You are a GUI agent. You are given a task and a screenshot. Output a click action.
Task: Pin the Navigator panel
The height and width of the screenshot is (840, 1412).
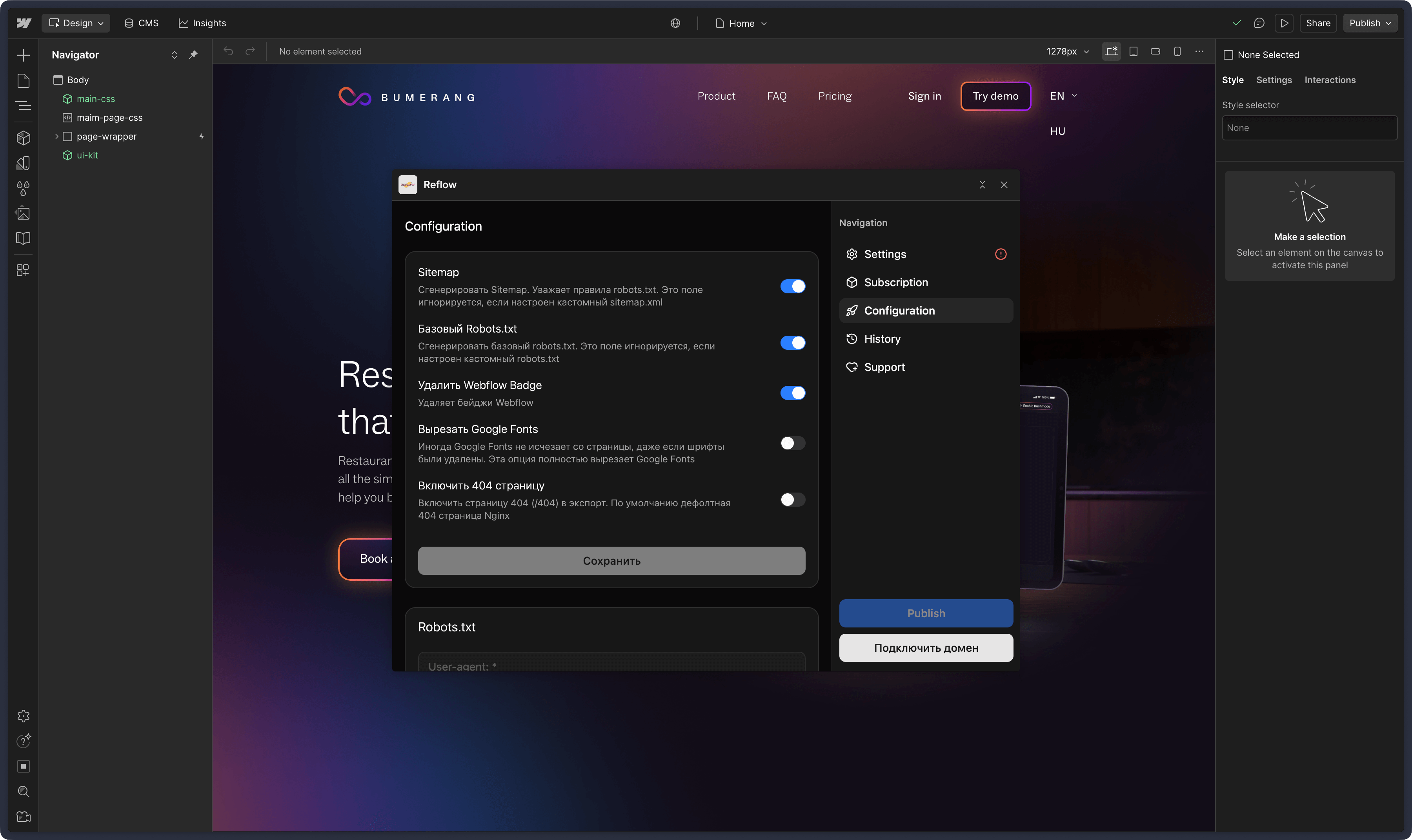(194, 55)
